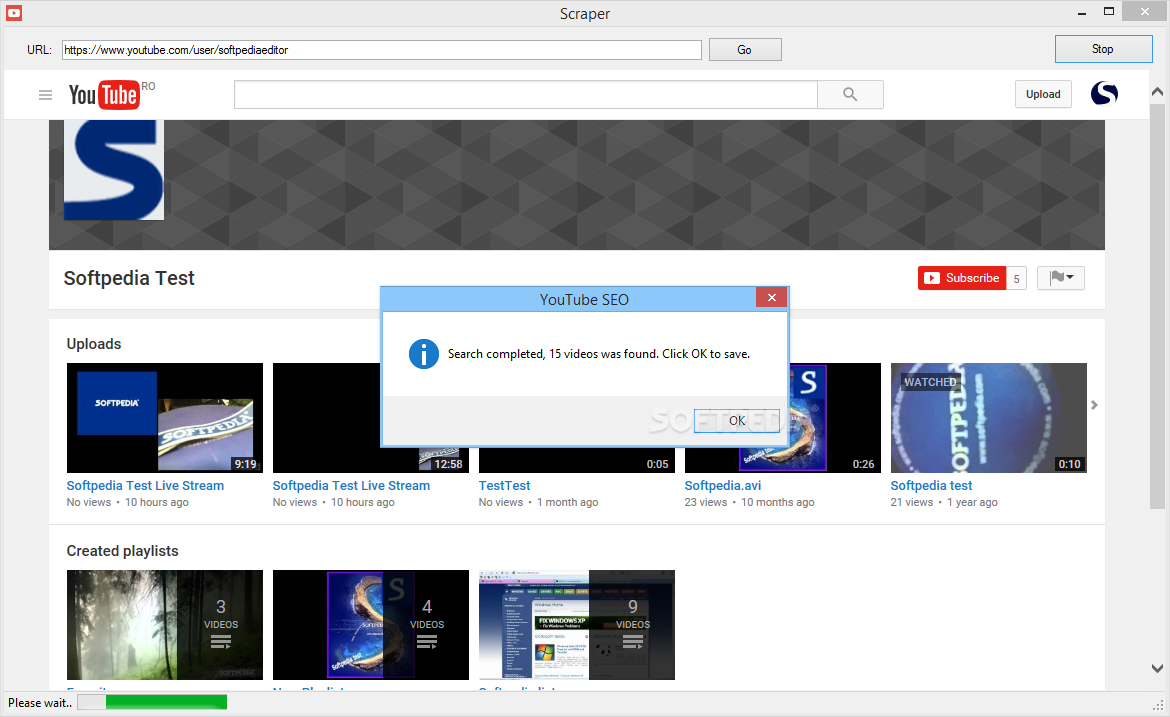
Task: Stop the scraping process
Action: 1103,49
